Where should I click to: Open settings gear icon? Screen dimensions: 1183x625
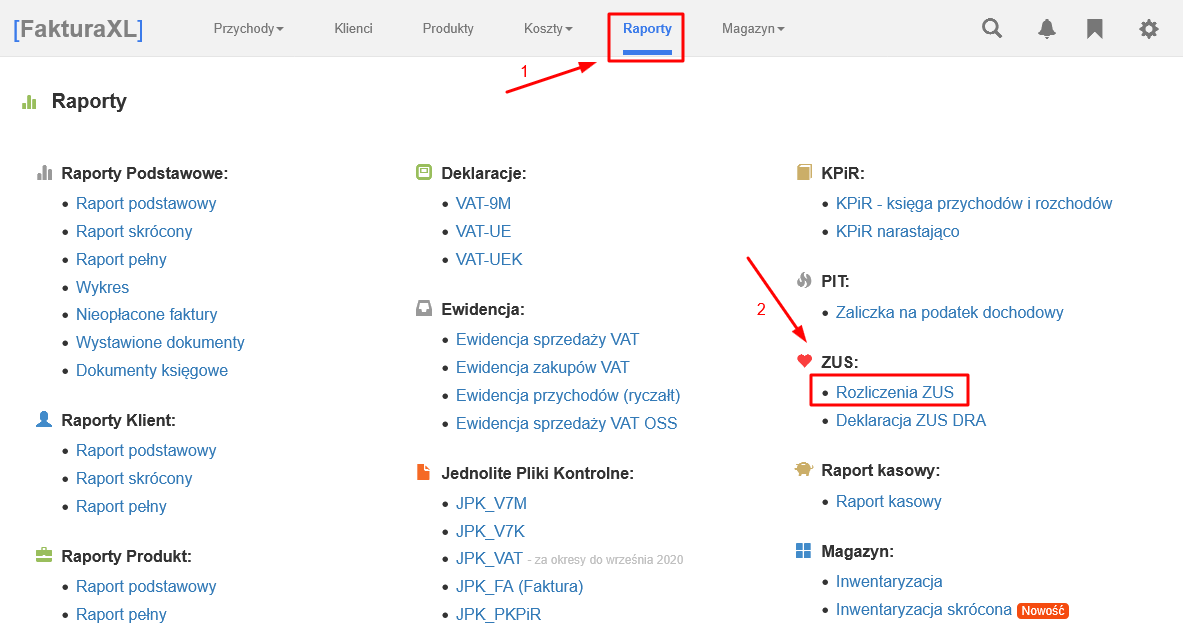click(1148, 29)
